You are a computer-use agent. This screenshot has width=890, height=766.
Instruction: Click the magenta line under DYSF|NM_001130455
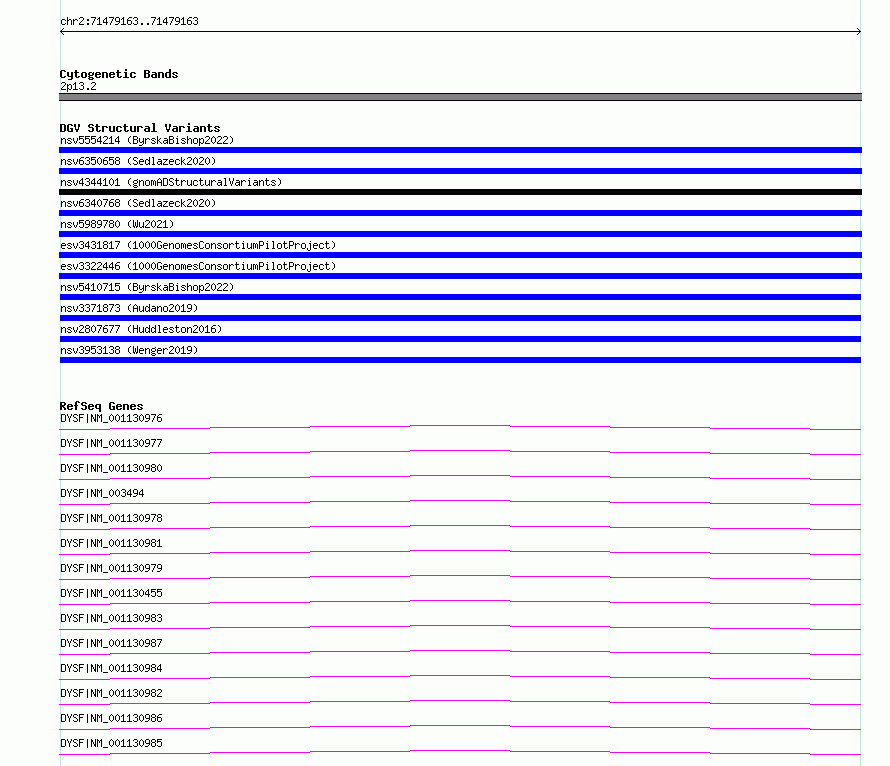coord(460,602)
